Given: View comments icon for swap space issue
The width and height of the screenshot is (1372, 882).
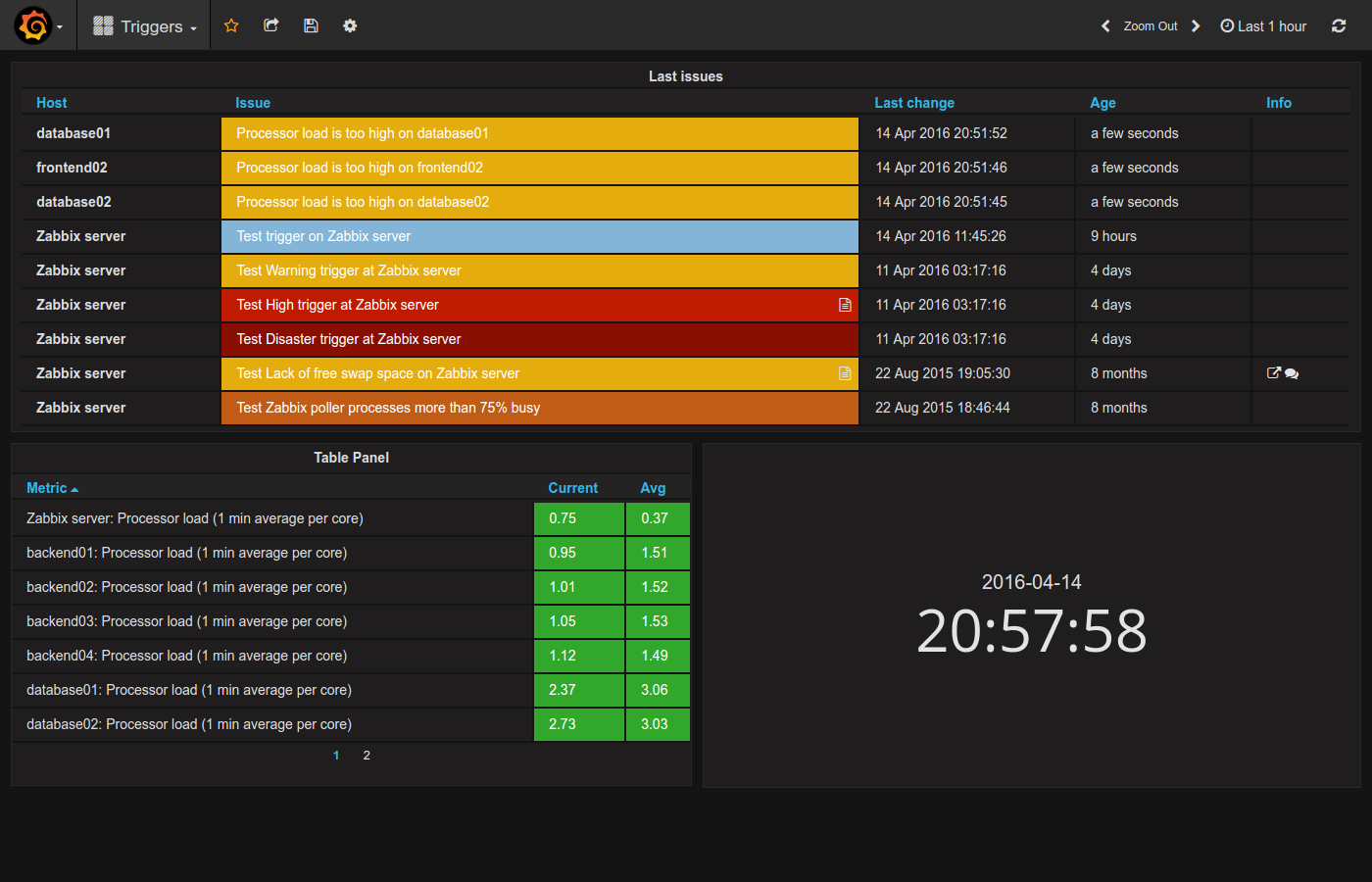Looking at the screenshot, I should [1292, 373].
